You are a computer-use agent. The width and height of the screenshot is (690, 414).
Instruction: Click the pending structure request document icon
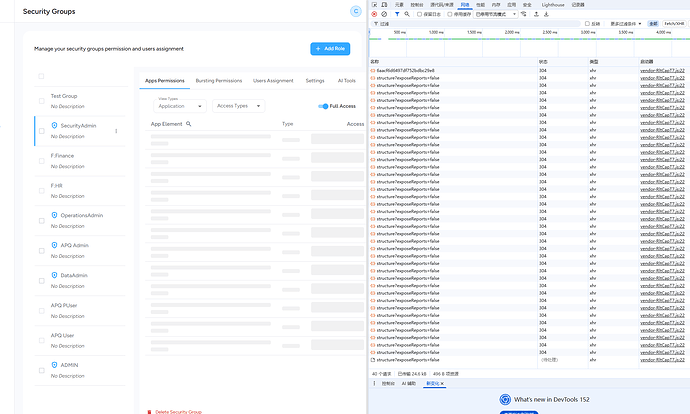(373, 360)
